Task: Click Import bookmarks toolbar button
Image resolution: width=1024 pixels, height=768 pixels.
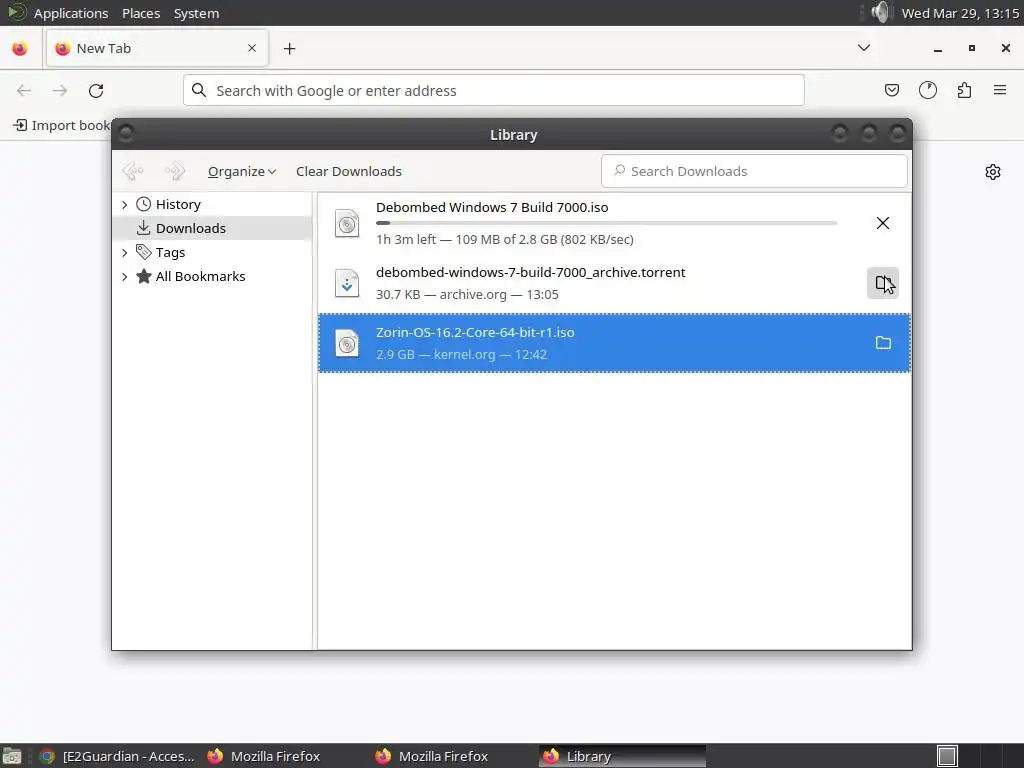Action: tap(63, 125)
